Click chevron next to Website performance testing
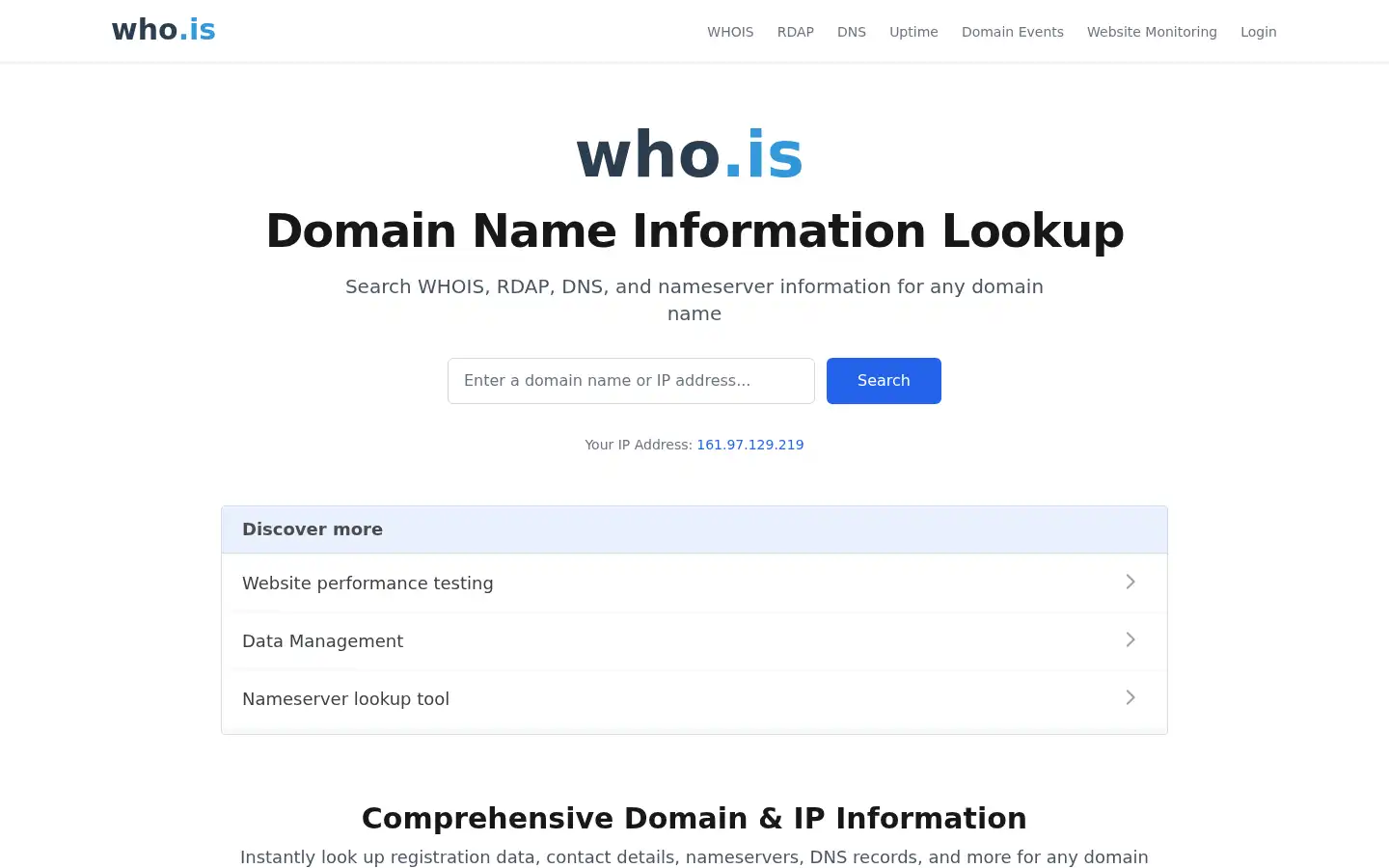 pyautogui.click(x=1130, y=582)
